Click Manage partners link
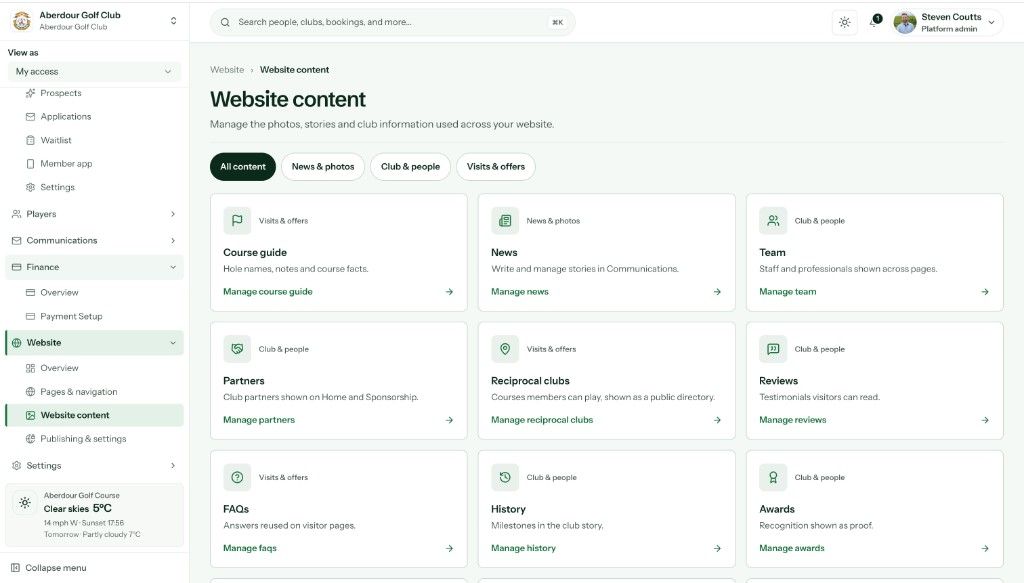The width and height of the screenshot is (1024, 583). coord(259,420)
